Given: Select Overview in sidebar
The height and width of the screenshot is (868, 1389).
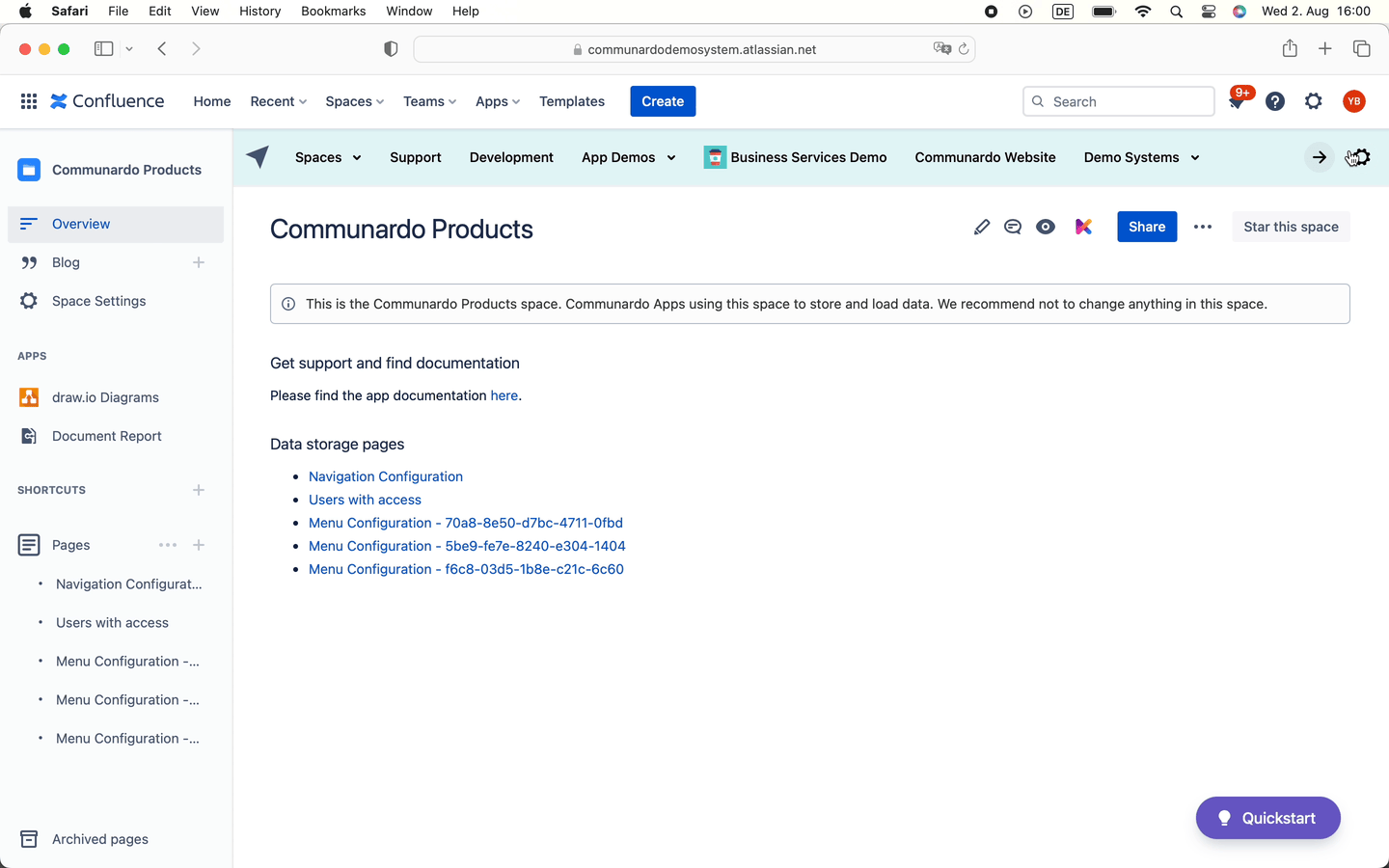Looking at the screenshot, I should click(x=116, y=224).
